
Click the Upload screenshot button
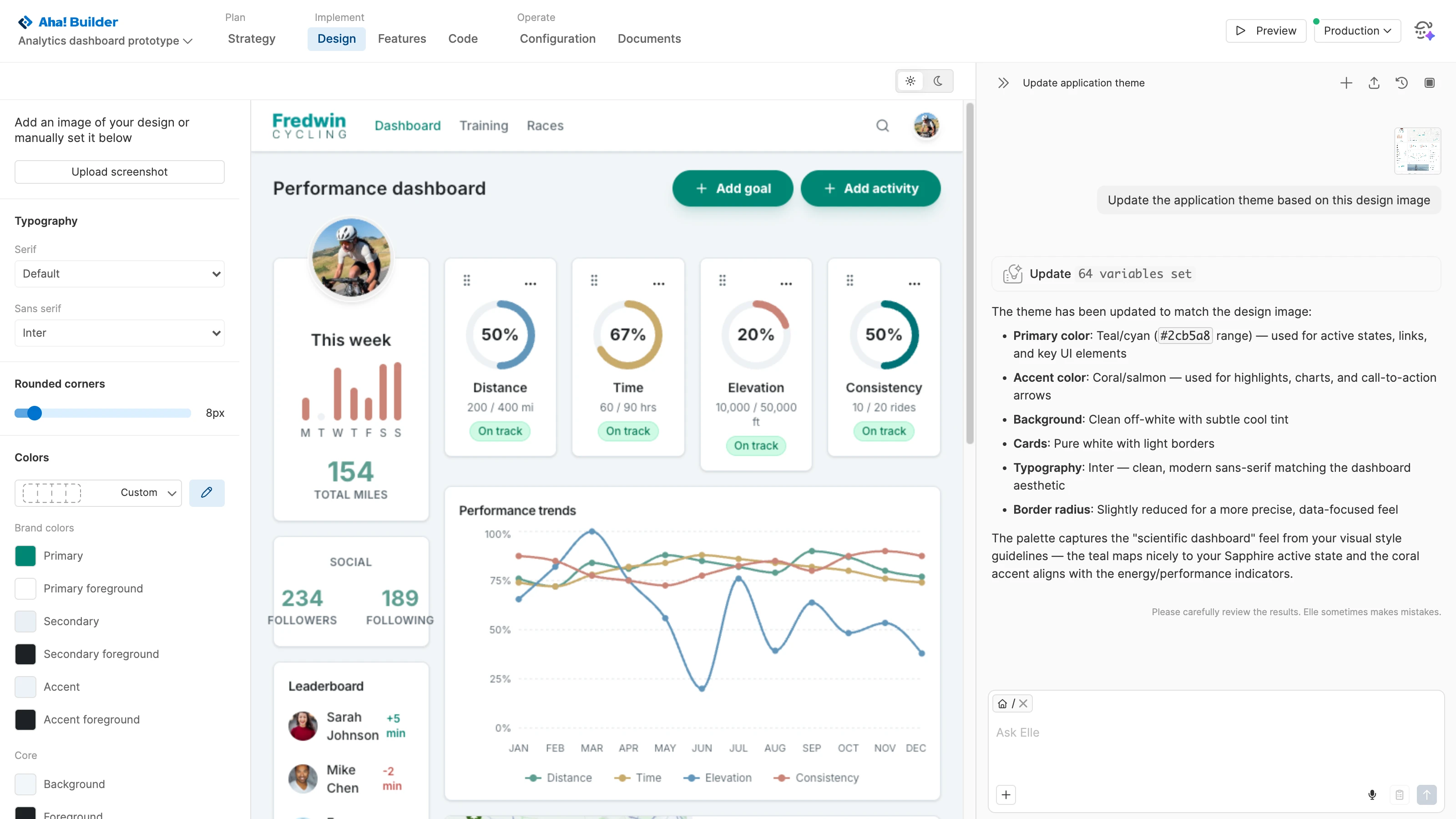coord(119,172)
